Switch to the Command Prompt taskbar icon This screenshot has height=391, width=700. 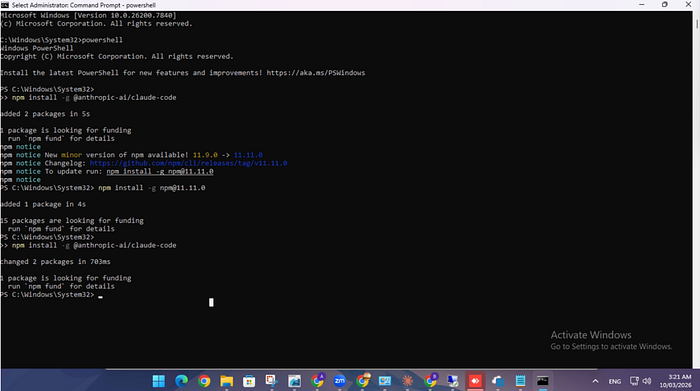pos(542,381)
